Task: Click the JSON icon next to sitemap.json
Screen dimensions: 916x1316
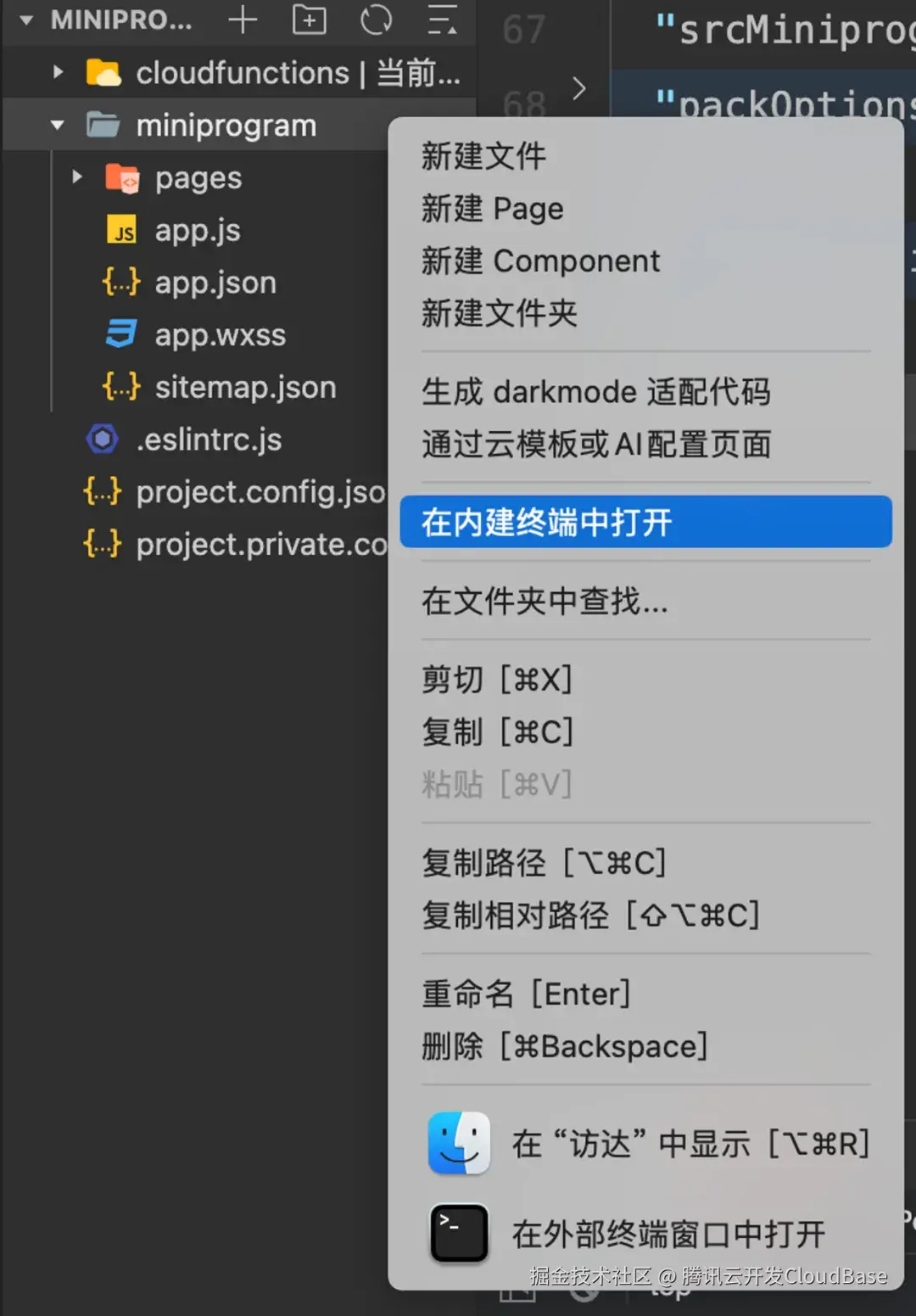Action: pyautogui.click(x=120, y=387)
